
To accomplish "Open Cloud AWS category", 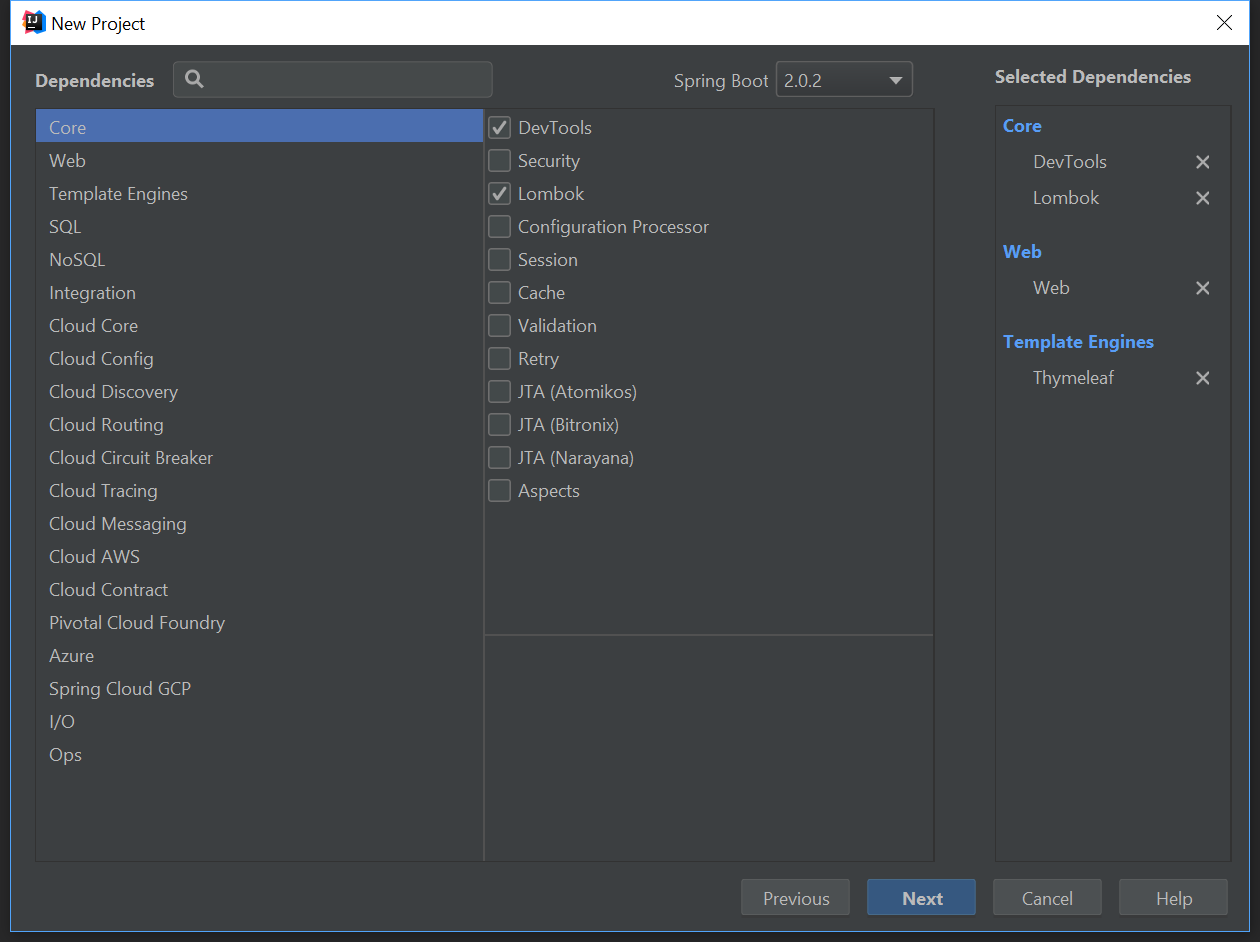I will click(x=259, y=557).
